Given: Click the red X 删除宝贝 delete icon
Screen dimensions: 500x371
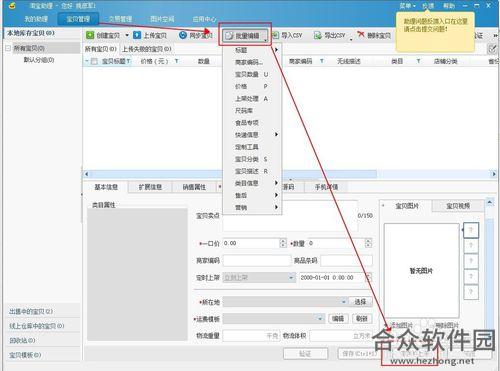Looking at the screenshot, I should (x=361, y=34).
